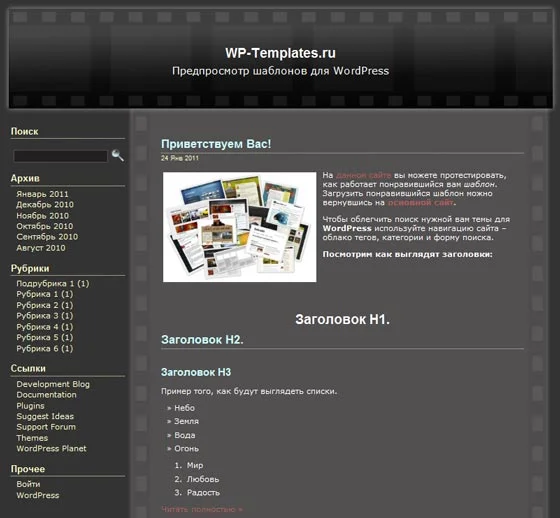Open category Рубрика 3
560x518 pixels.
pyautogui.click(x=45, y=316)
